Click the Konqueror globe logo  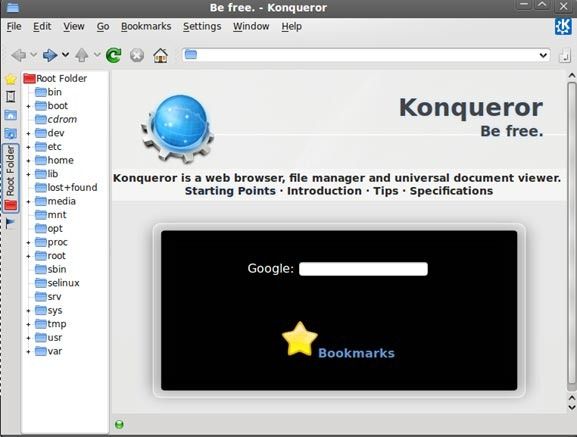tap(178, 128)
